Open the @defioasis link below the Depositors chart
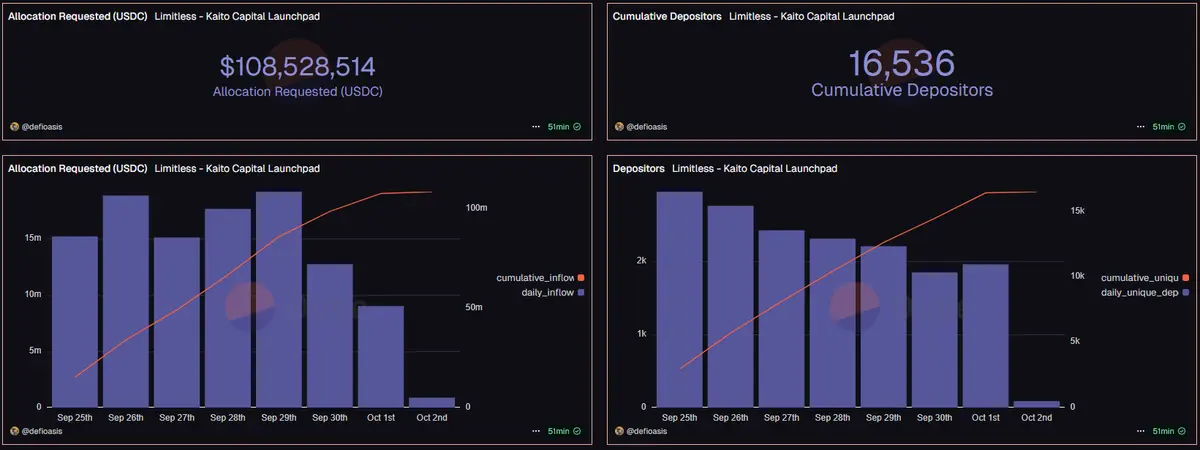 (647, 431)
